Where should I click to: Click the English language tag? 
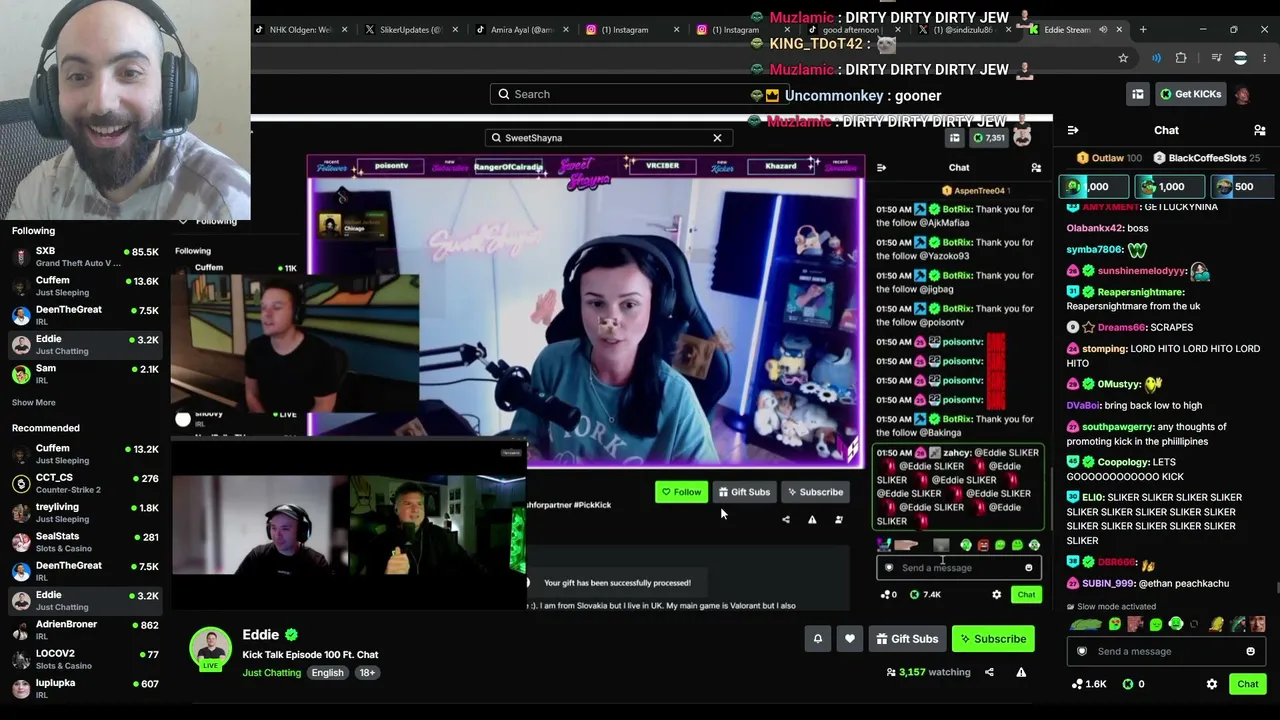327,673
